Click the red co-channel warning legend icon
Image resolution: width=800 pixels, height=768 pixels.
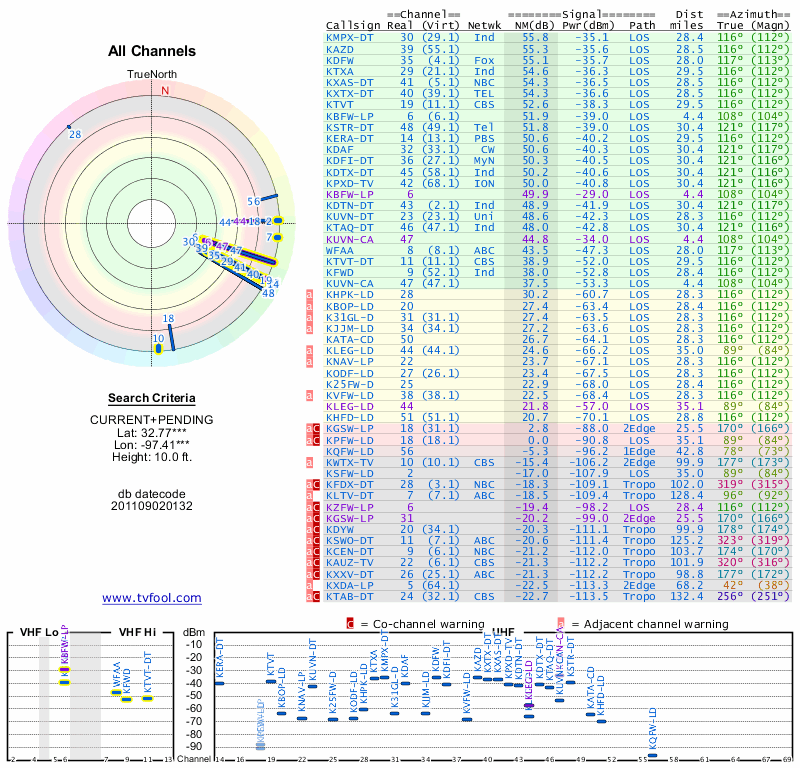[x=350, y=624]
